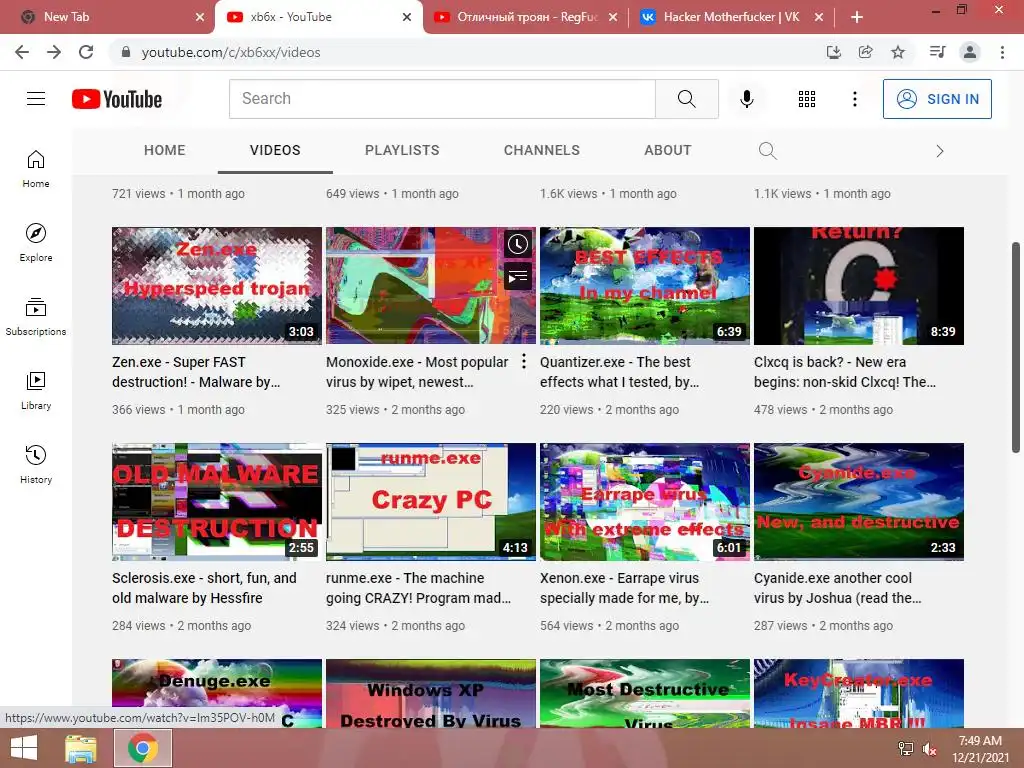Open the ABOUT tab

pyautogui.click(x=667, y=150)
